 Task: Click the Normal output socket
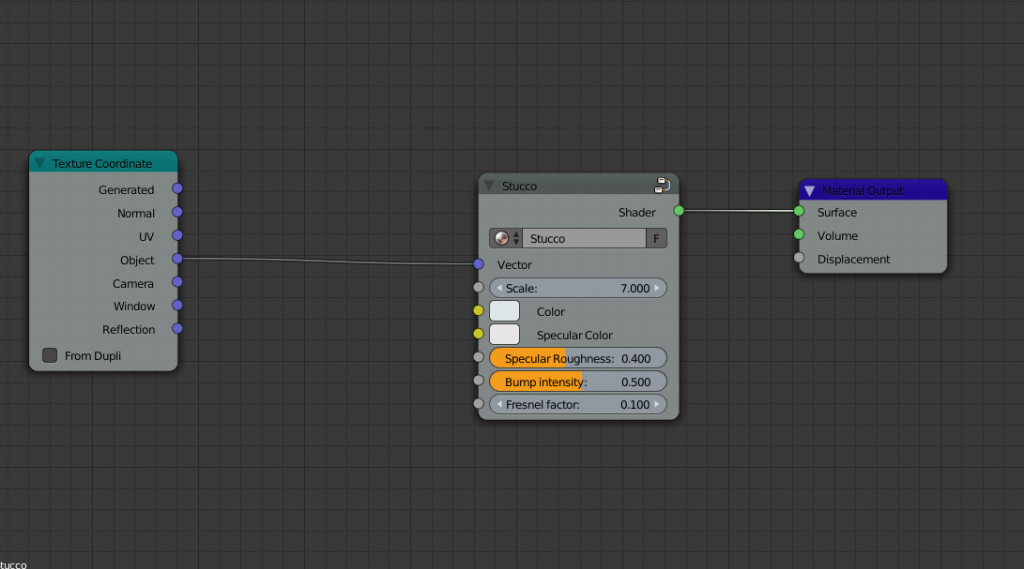pyautogui.click(x=177, y=212)
